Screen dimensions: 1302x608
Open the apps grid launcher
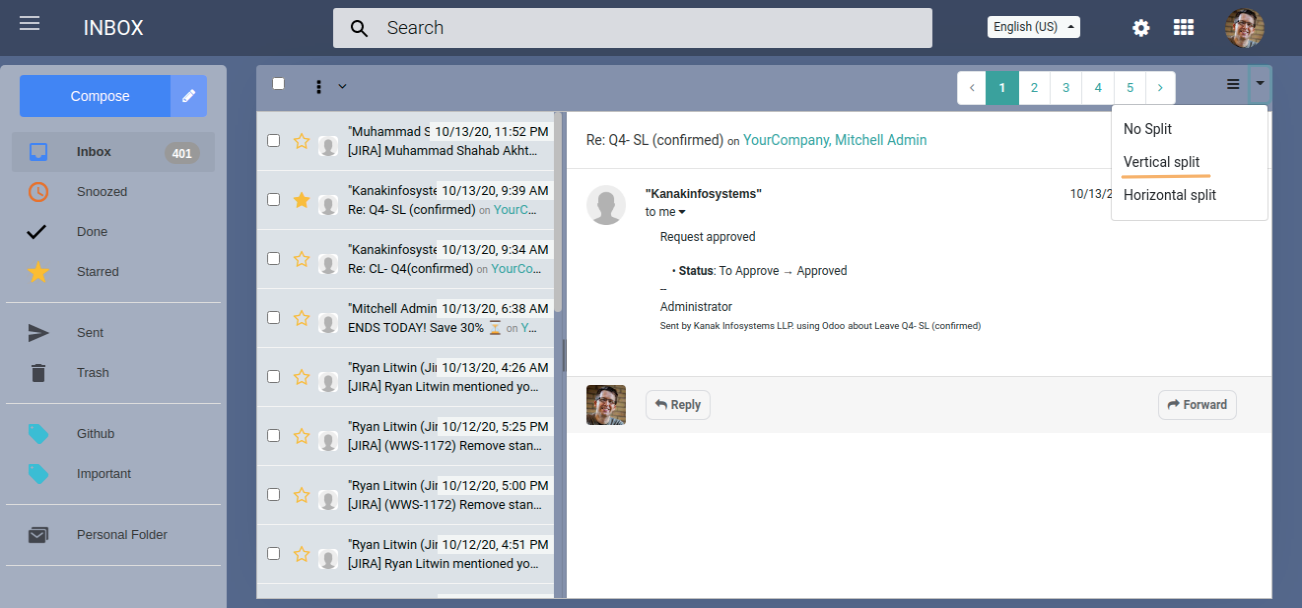coord(1184,28)
